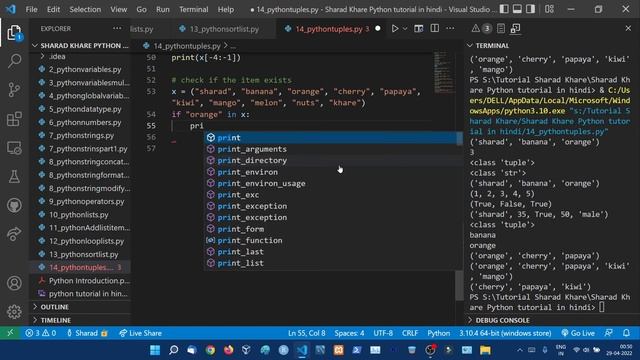Screen dimensions: 640x360
Task: Open Customize Layout button
Action: point(549,9)
